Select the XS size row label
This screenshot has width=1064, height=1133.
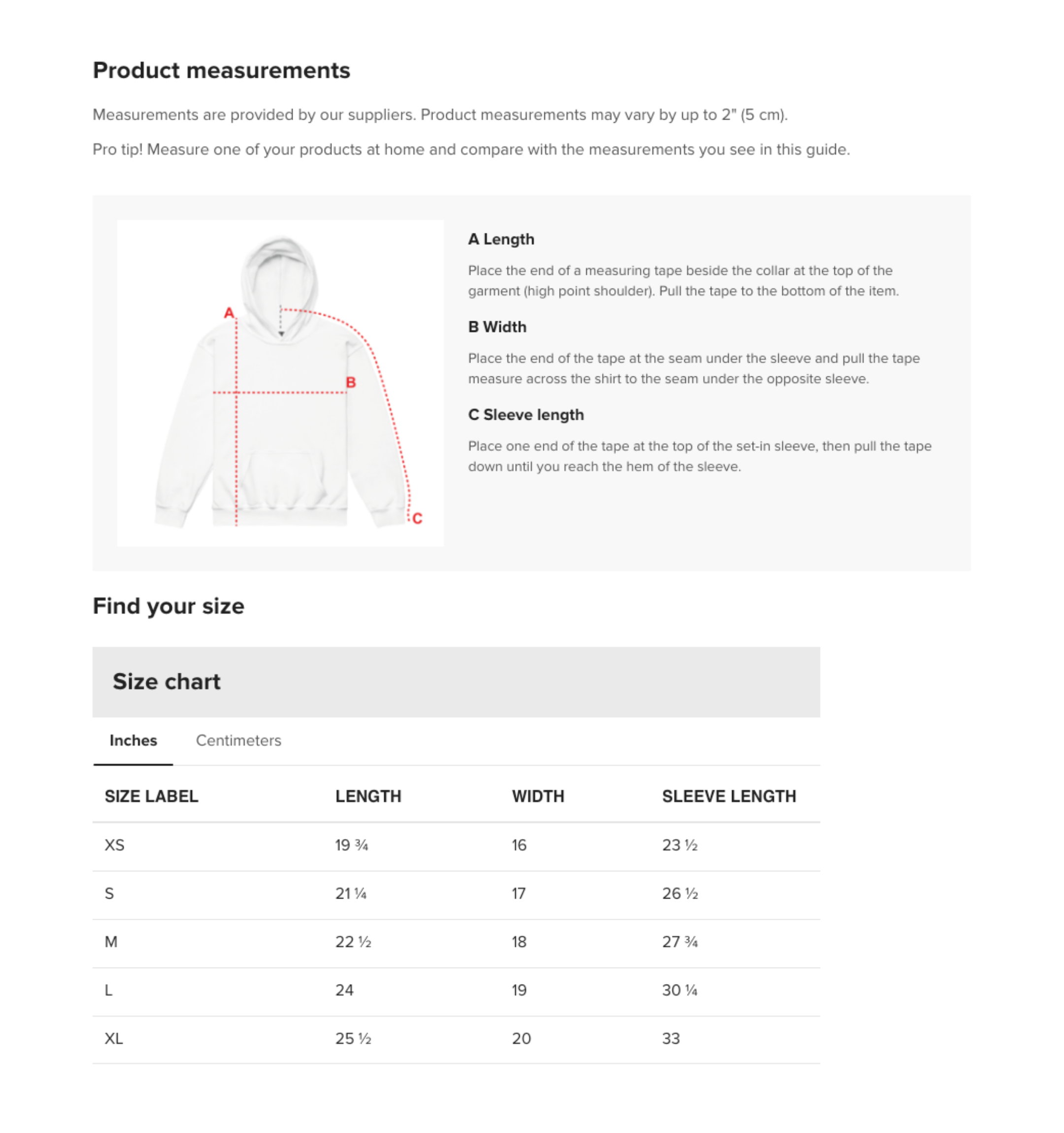tap(115, 845)
